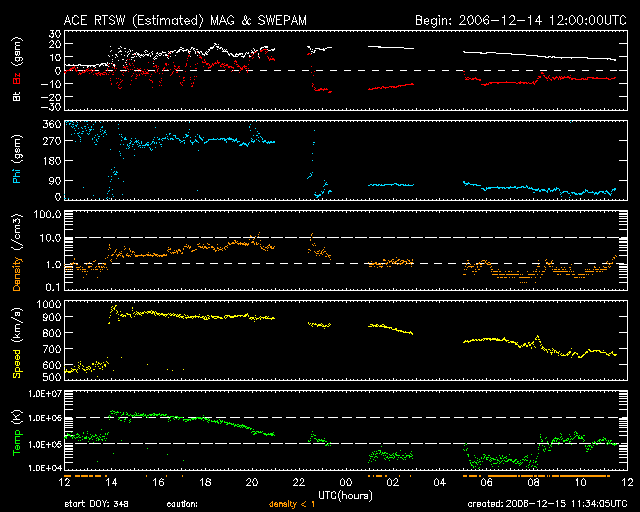640x512 pixels.
Task: Click the 18 hour tick on the time axis
Action: tap(205, 483)
